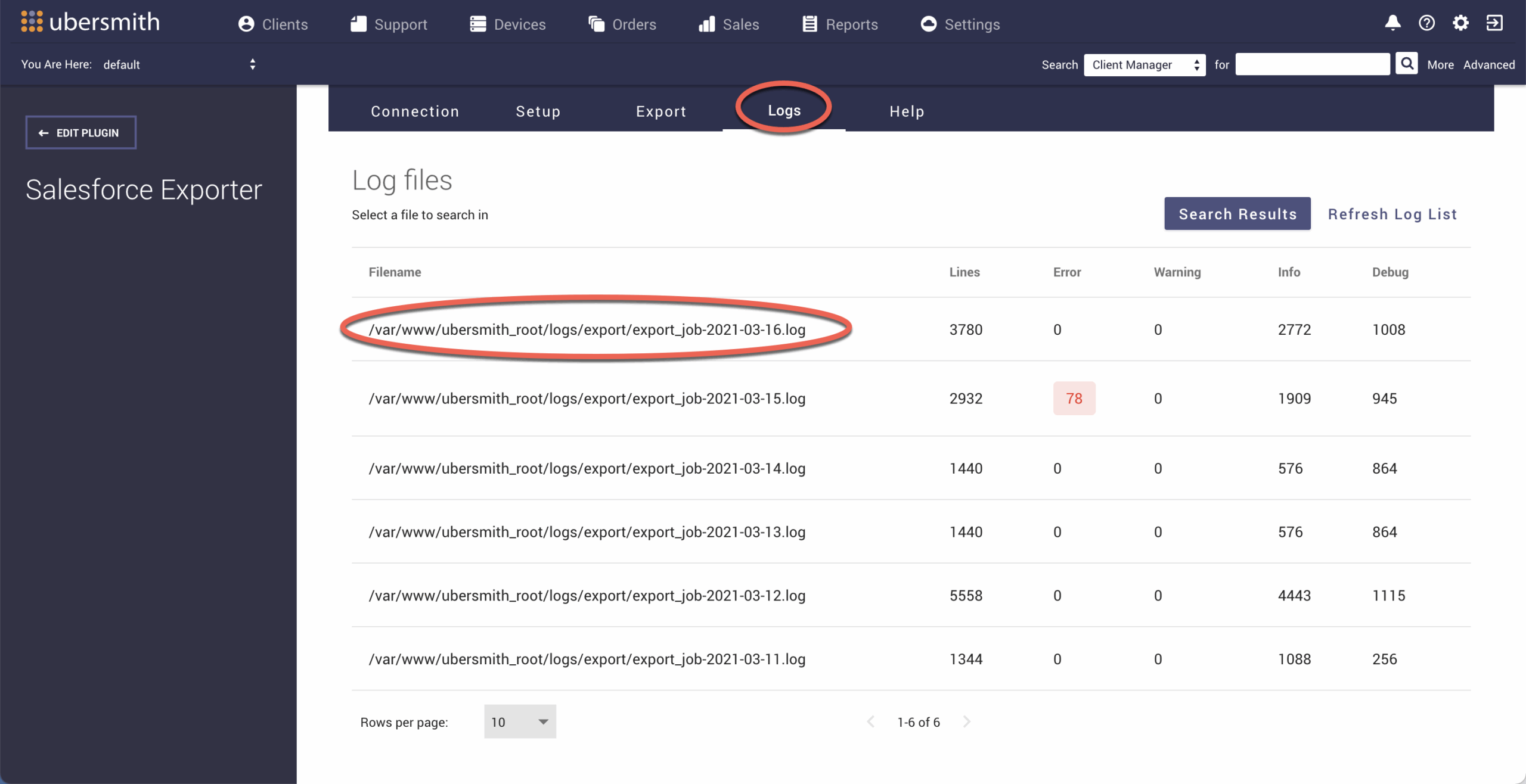
Task: Click the 4443 info value
Action: coord(1294,596)
